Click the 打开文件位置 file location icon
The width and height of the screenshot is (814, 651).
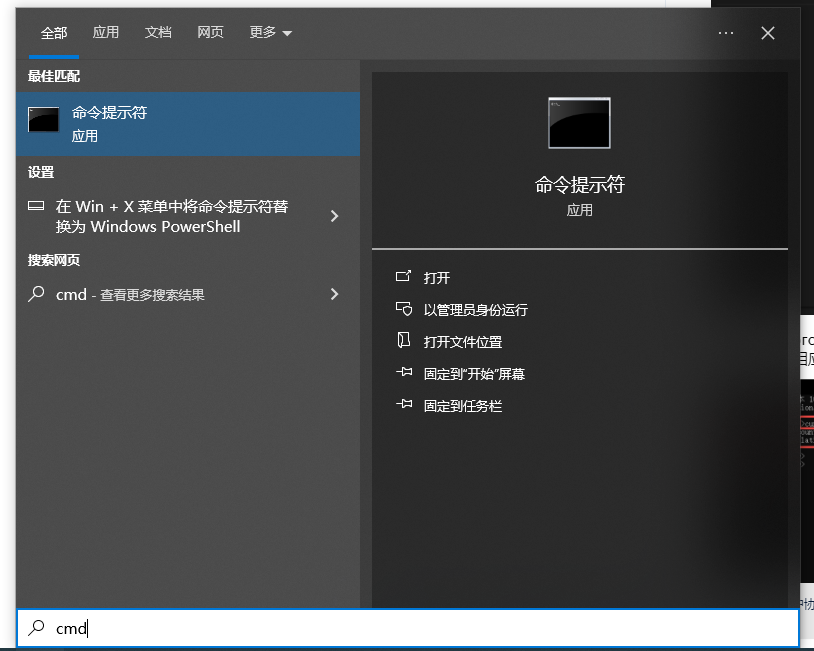[404, 341]
